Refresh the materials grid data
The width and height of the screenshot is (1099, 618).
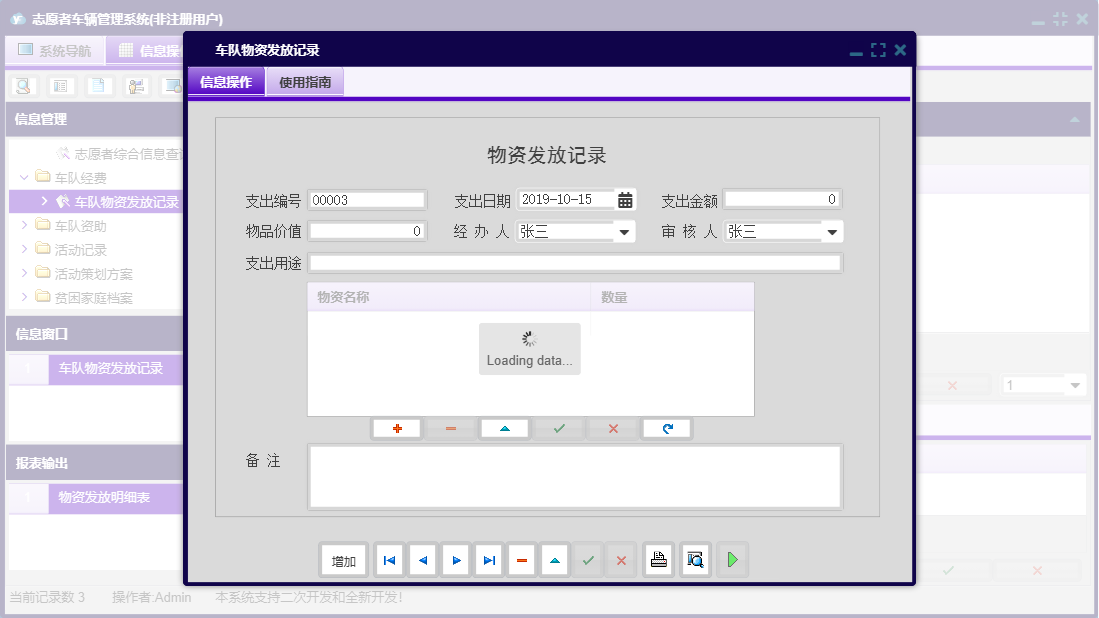pos(666,428)
